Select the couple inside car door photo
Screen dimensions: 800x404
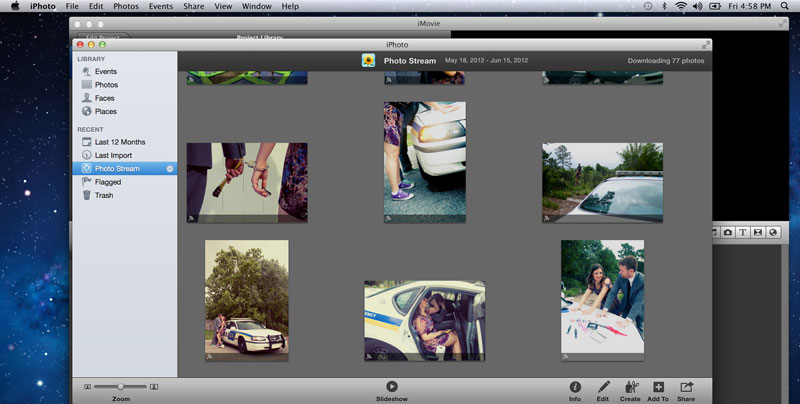point(425,321)
